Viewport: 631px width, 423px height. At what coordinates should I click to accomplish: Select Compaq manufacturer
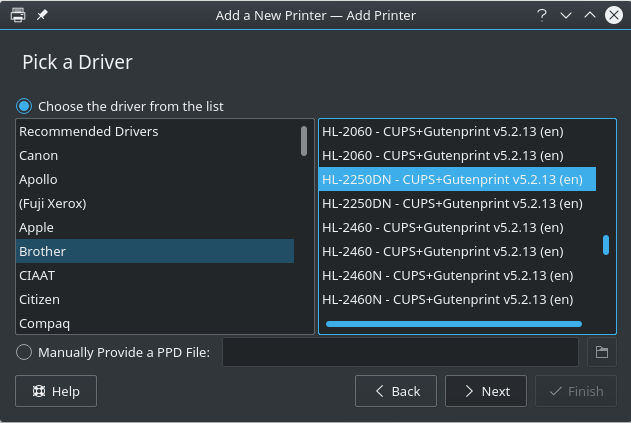(155, 323)
